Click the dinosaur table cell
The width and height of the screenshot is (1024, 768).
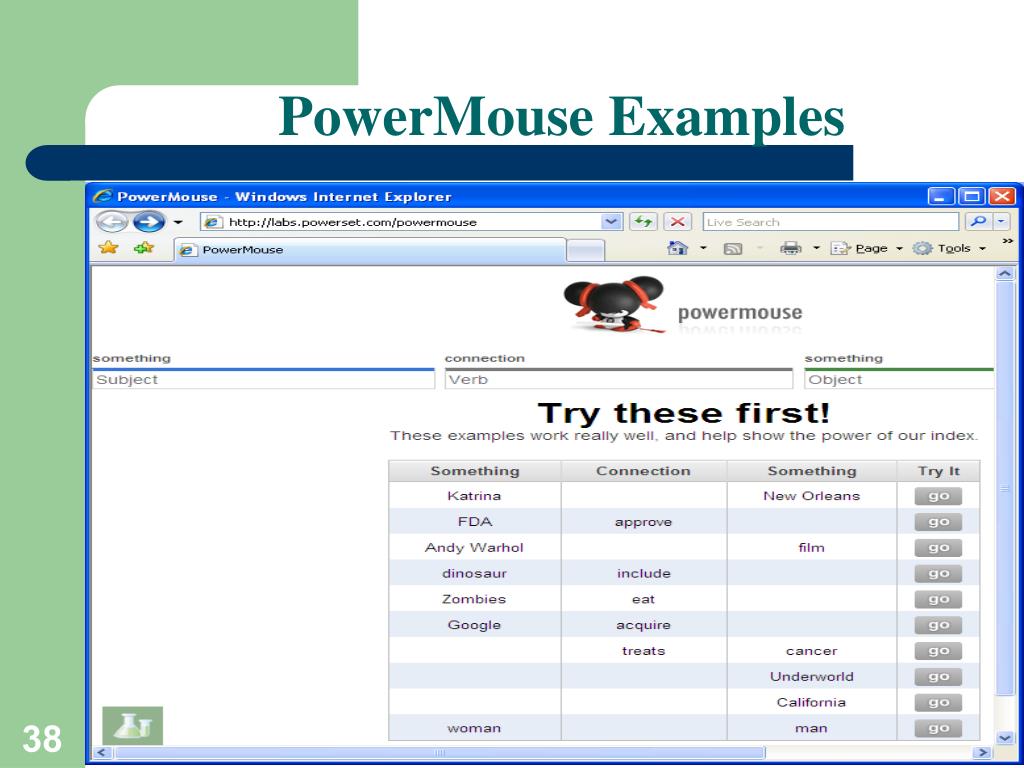pos(474,573)
